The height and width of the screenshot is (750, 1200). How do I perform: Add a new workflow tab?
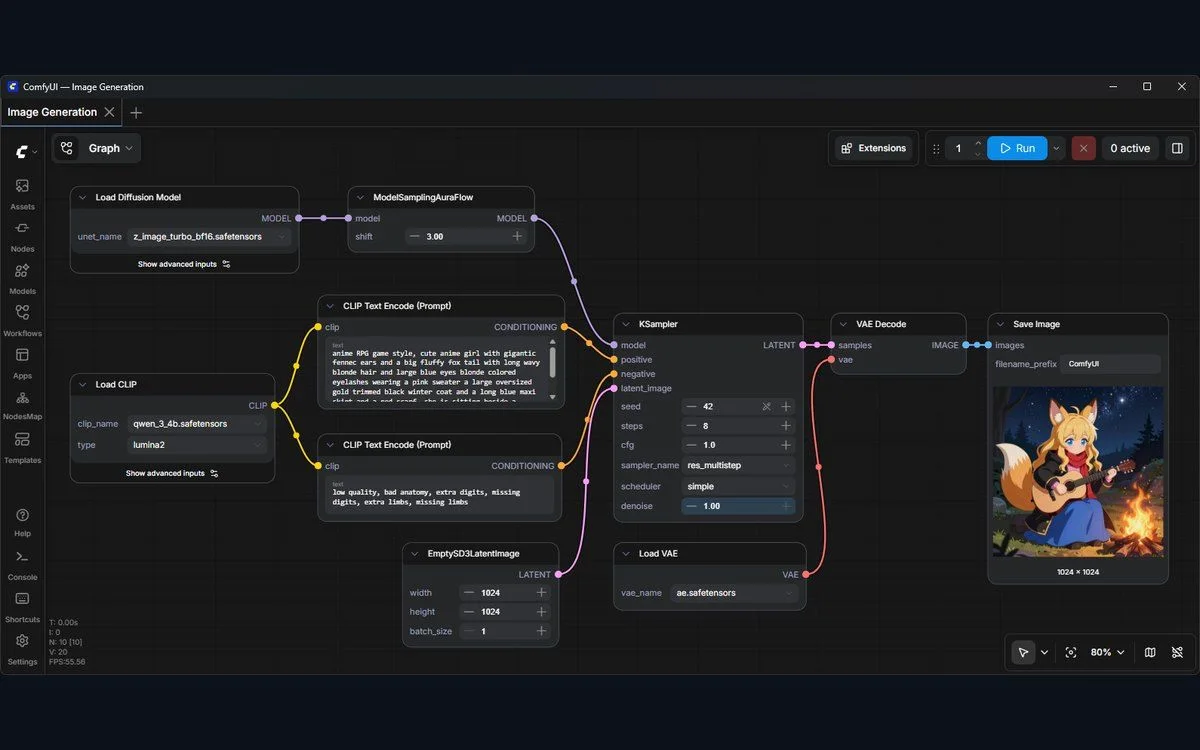coord(136,113)
